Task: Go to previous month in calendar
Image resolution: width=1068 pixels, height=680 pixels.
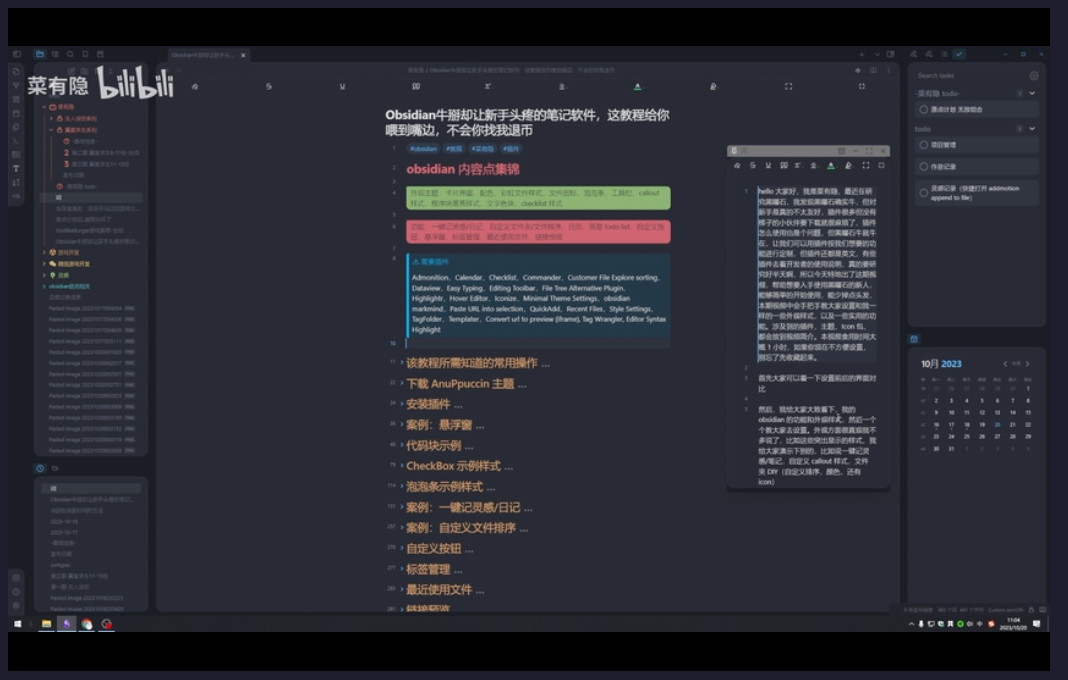Action: click(x=1005, y=364)
